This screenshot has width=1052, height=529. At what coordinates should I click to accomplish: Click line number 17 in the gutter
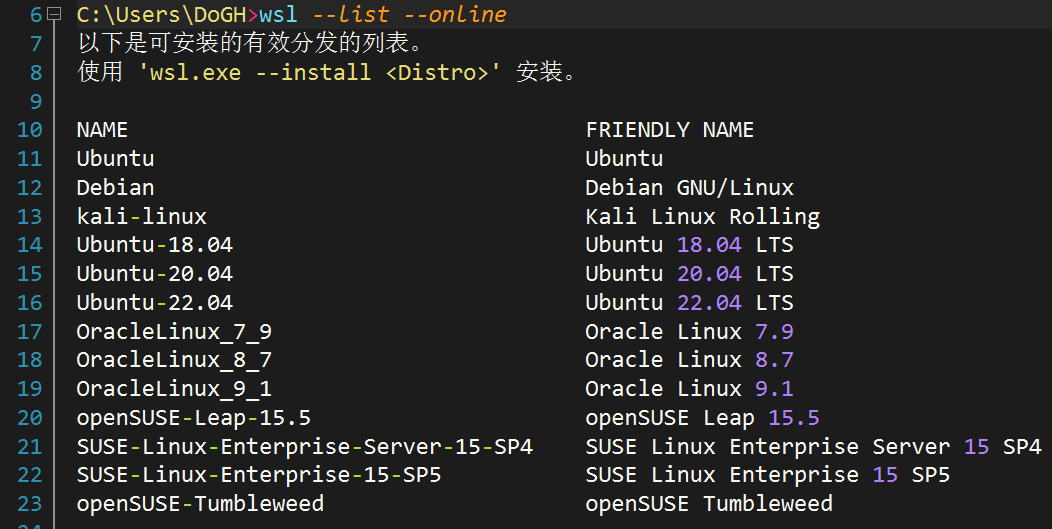click(30, 332)
